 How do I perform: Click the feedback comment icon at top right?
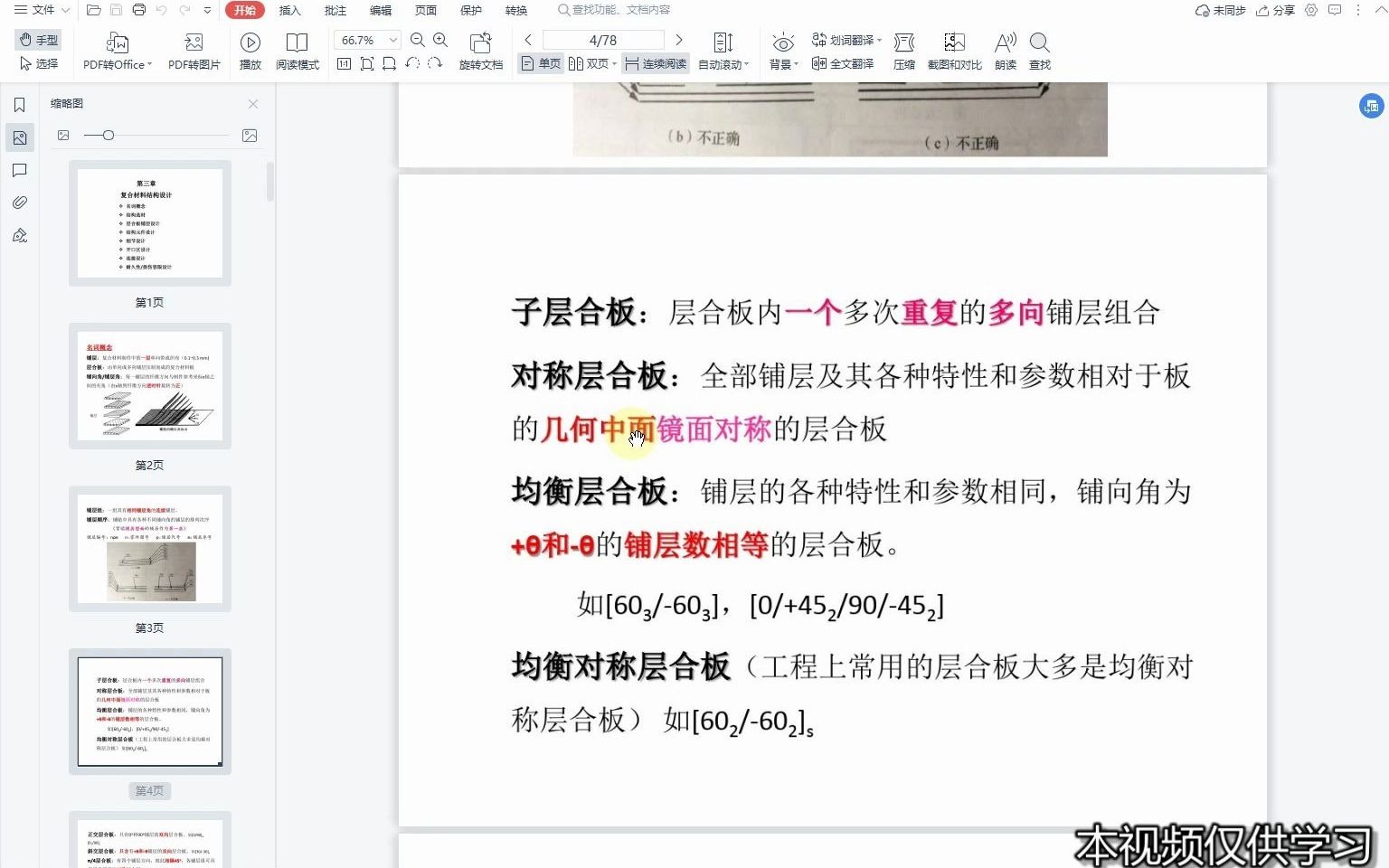pos(1335,10)
